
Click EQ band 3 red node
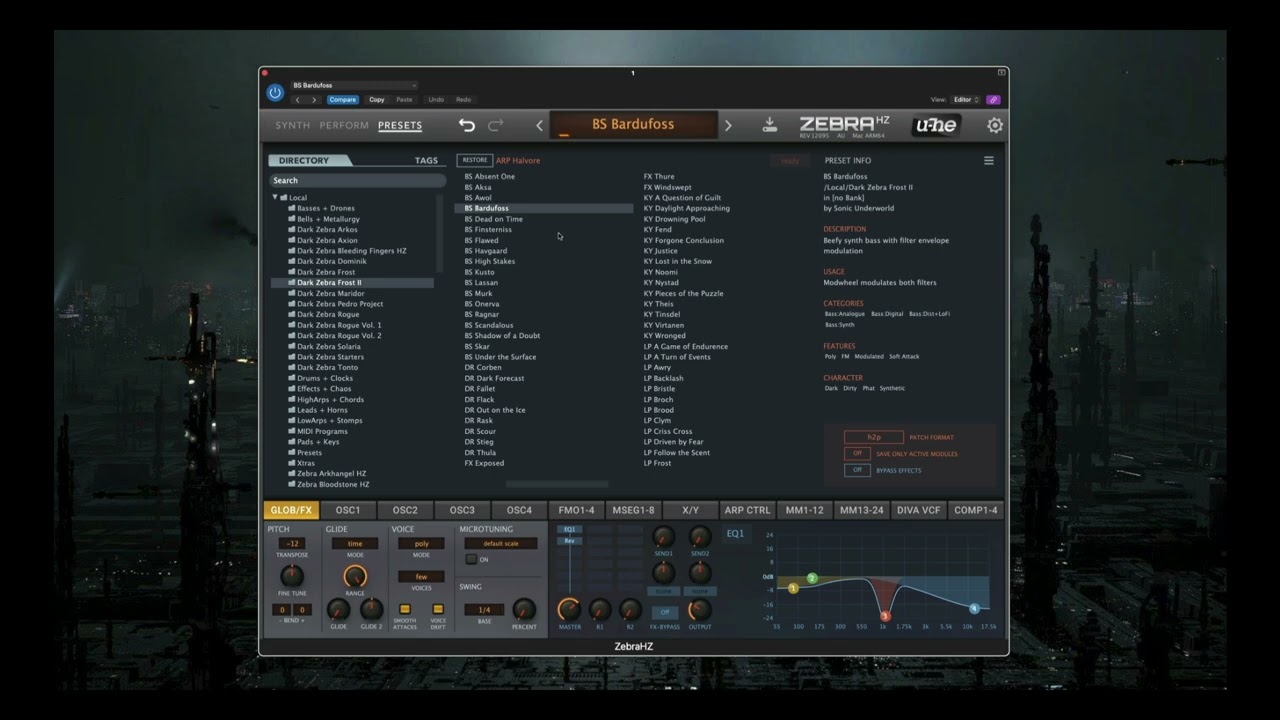click(885, 617)
